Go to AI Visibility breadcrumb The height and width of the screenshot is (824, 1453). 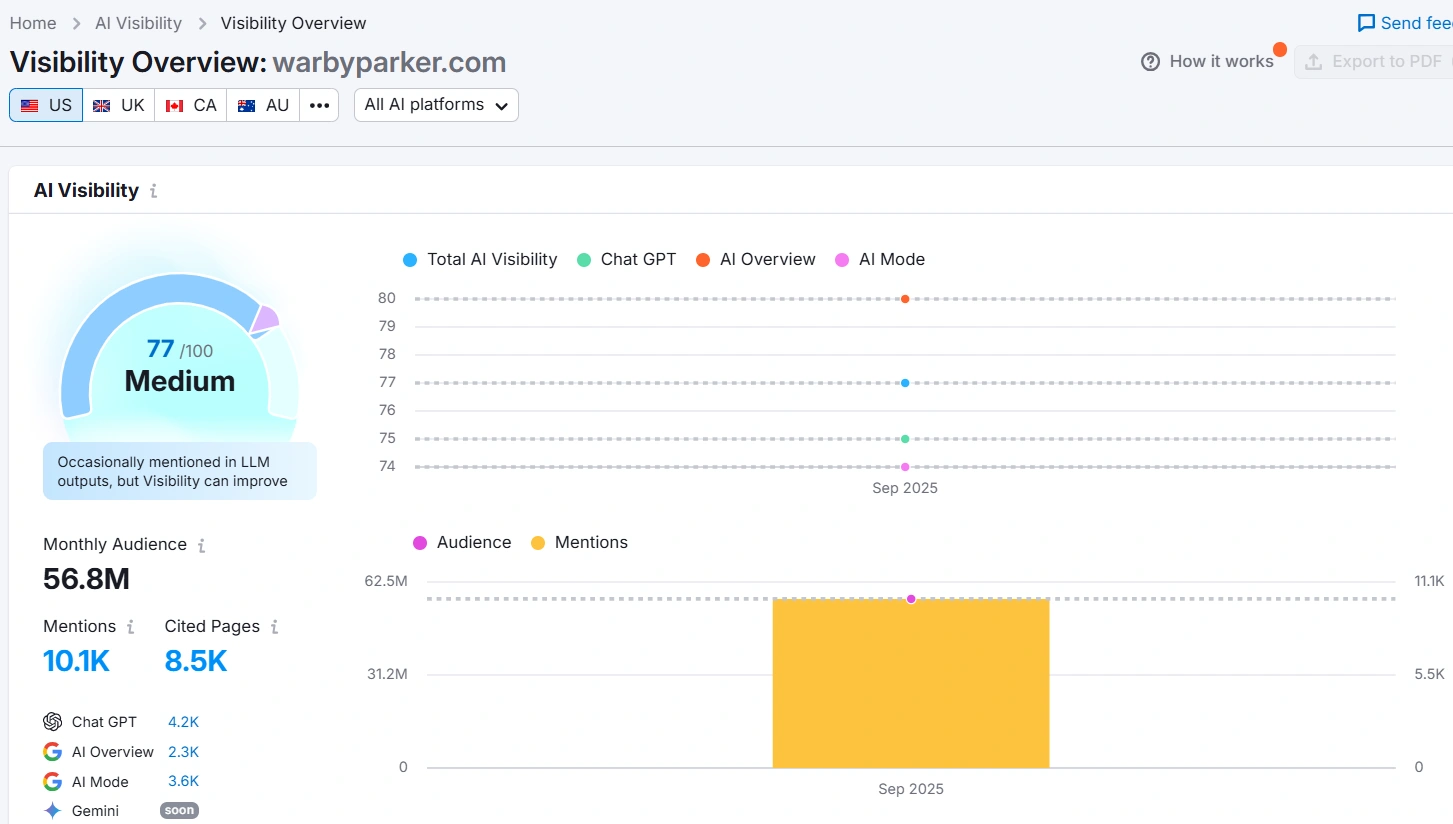tap(139, 23)
